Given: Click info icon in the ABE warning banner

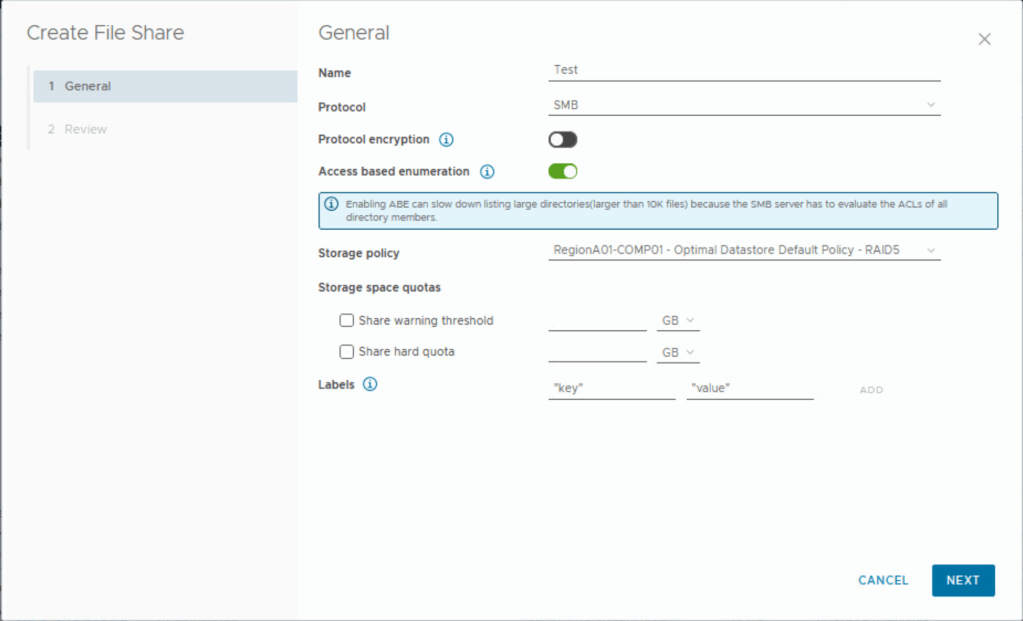Looking at the screenshot, I should click(332, 204).
